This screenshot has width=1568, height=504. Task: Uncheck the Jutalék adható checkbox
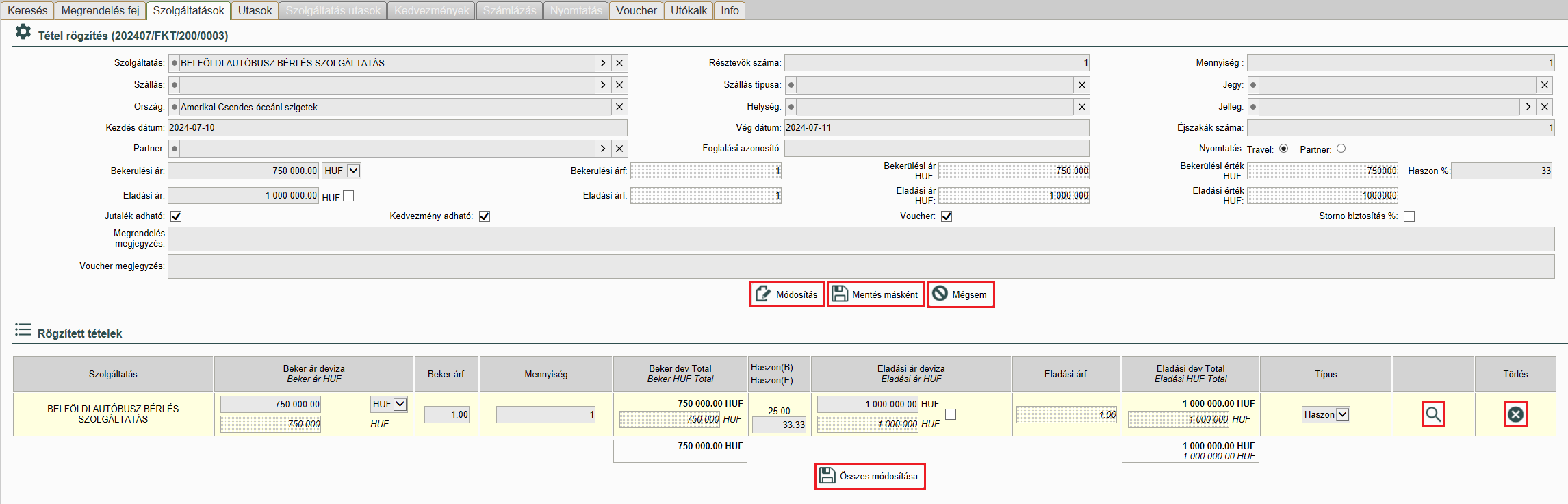(x=176, y=216)
